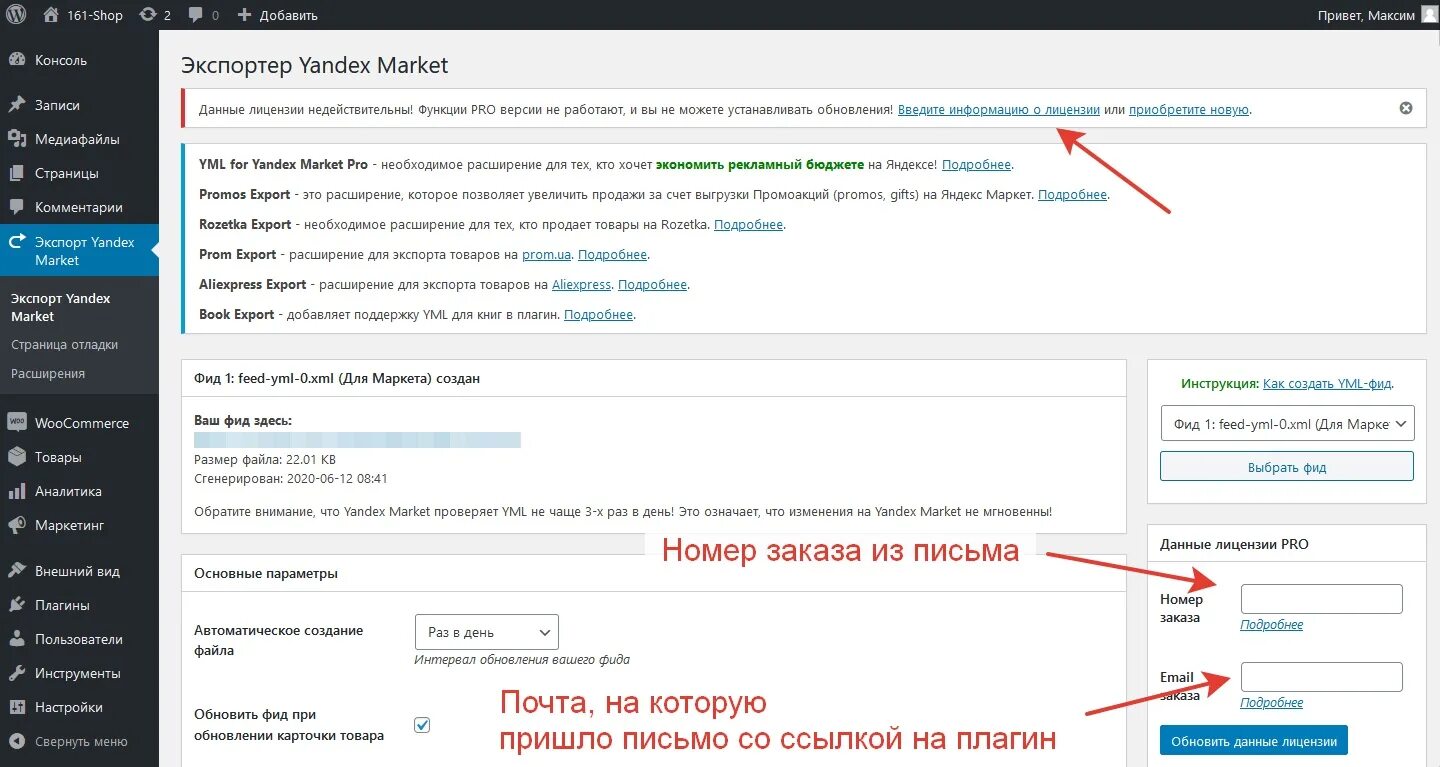1440x767 pixels.
Task: Open WooCommerce menu label
Action: (x=82, y=423)
